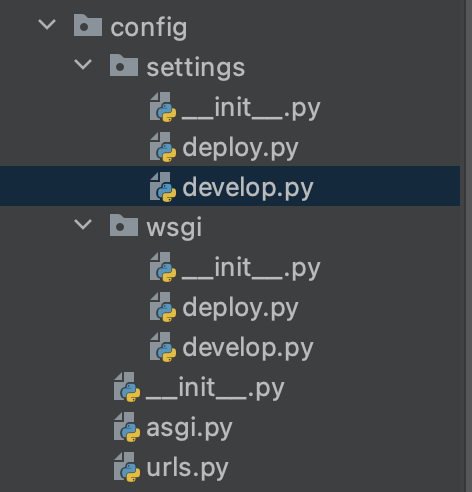Select the config folder label
472x492 pixels.
[x=149, y=28]
